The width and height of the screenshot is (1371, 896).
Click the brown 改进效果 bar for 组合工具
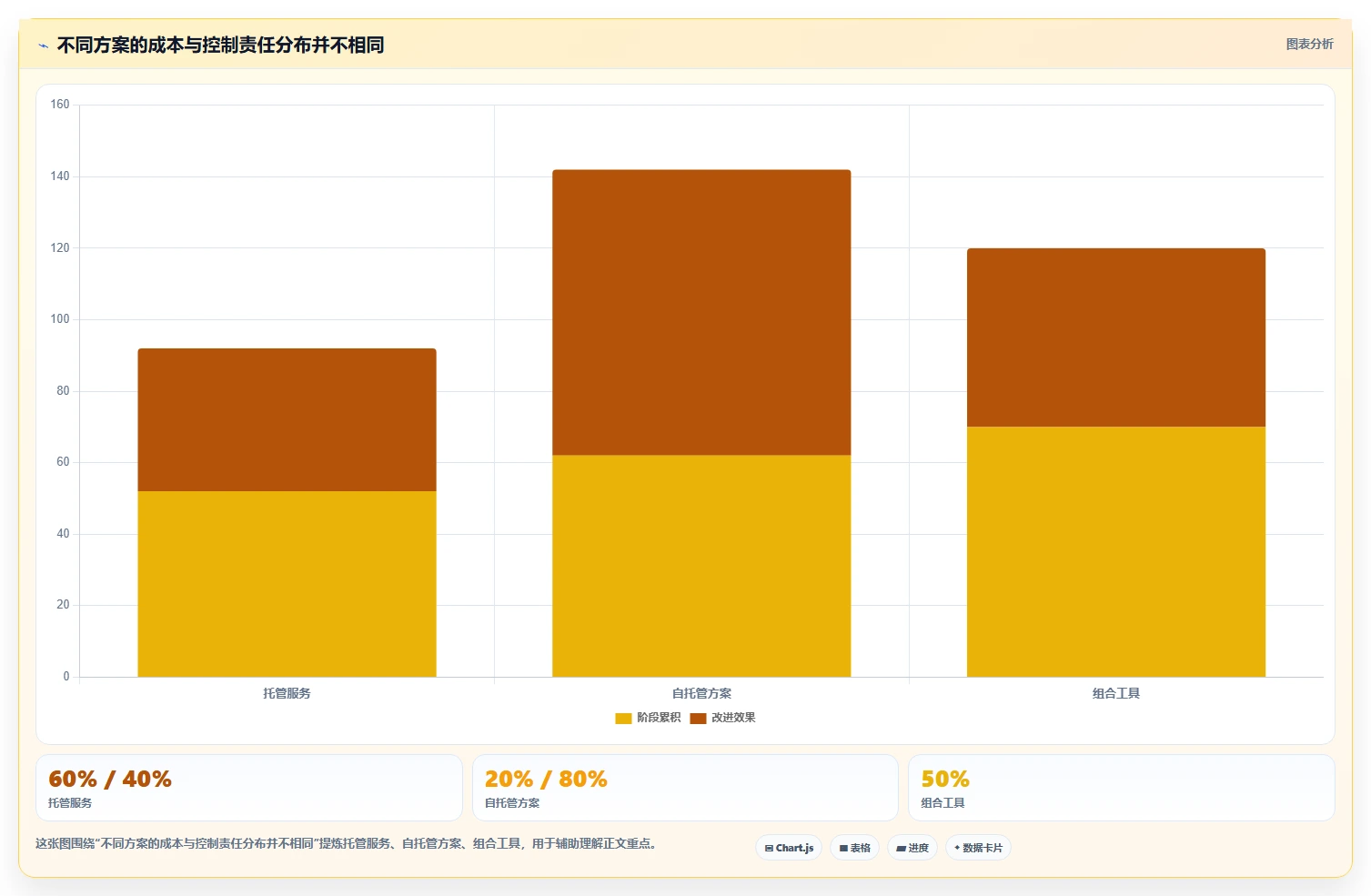pos(1116,337)
